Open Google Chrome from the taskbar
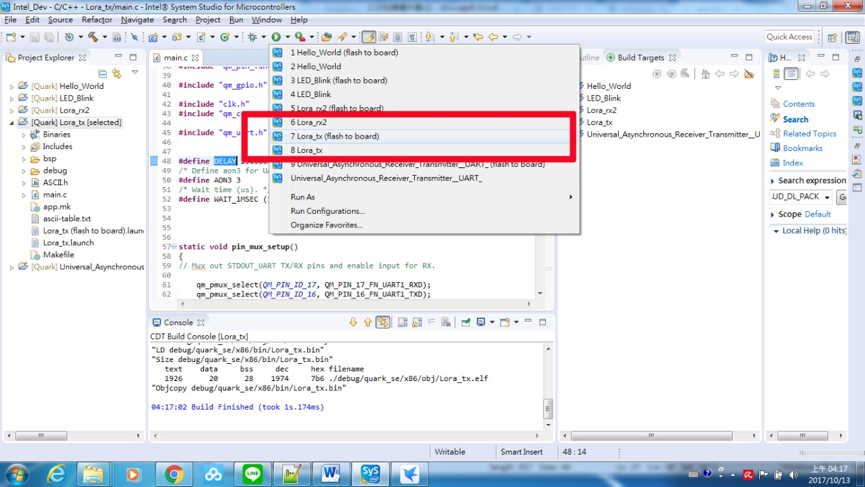Screen dimensions: 865x487 click(174, 474)
